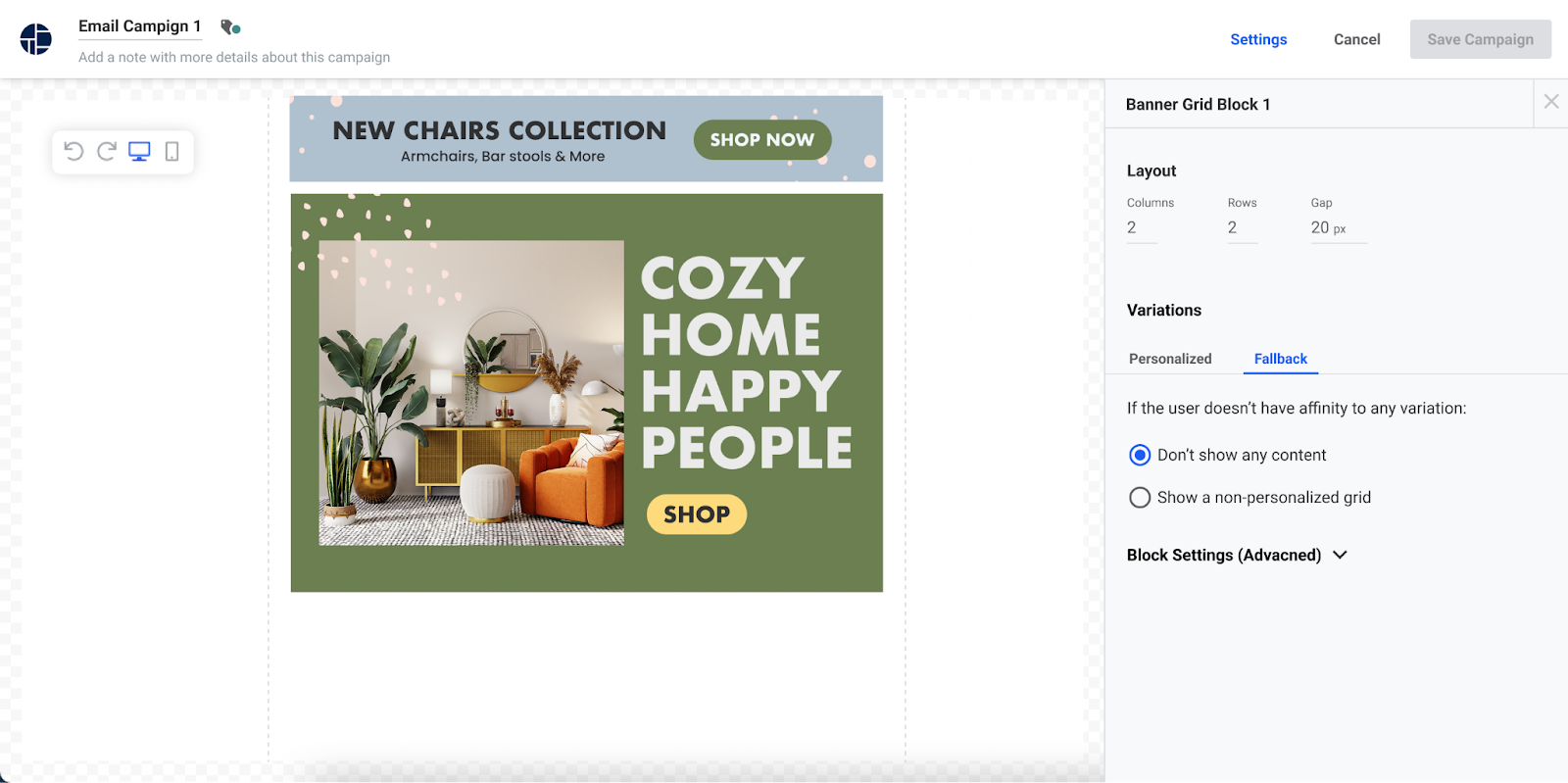
Task: Click the campaign note description field
Action: (234, 57)
